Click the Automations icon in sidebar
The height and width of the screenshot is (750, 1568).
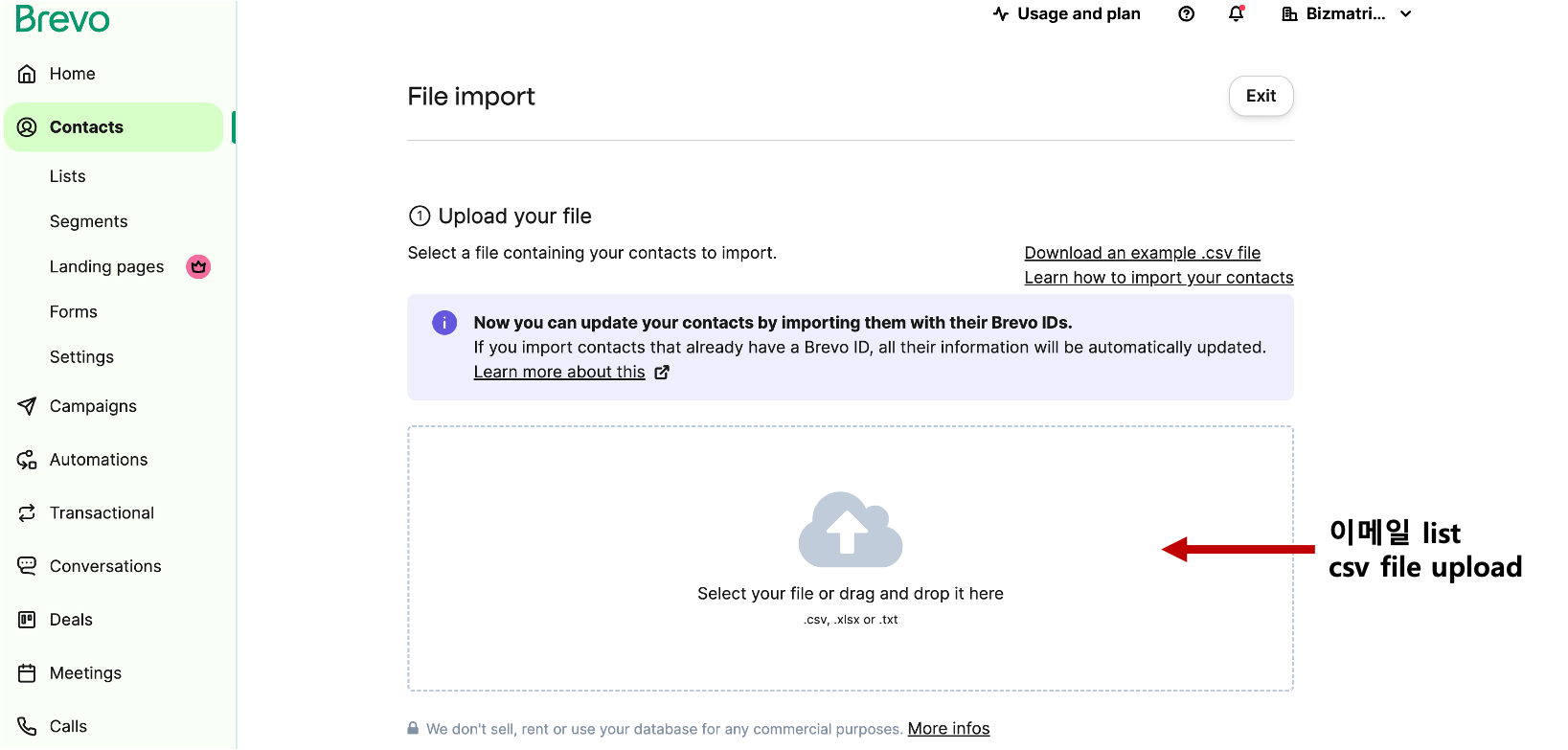pos(27,460)
